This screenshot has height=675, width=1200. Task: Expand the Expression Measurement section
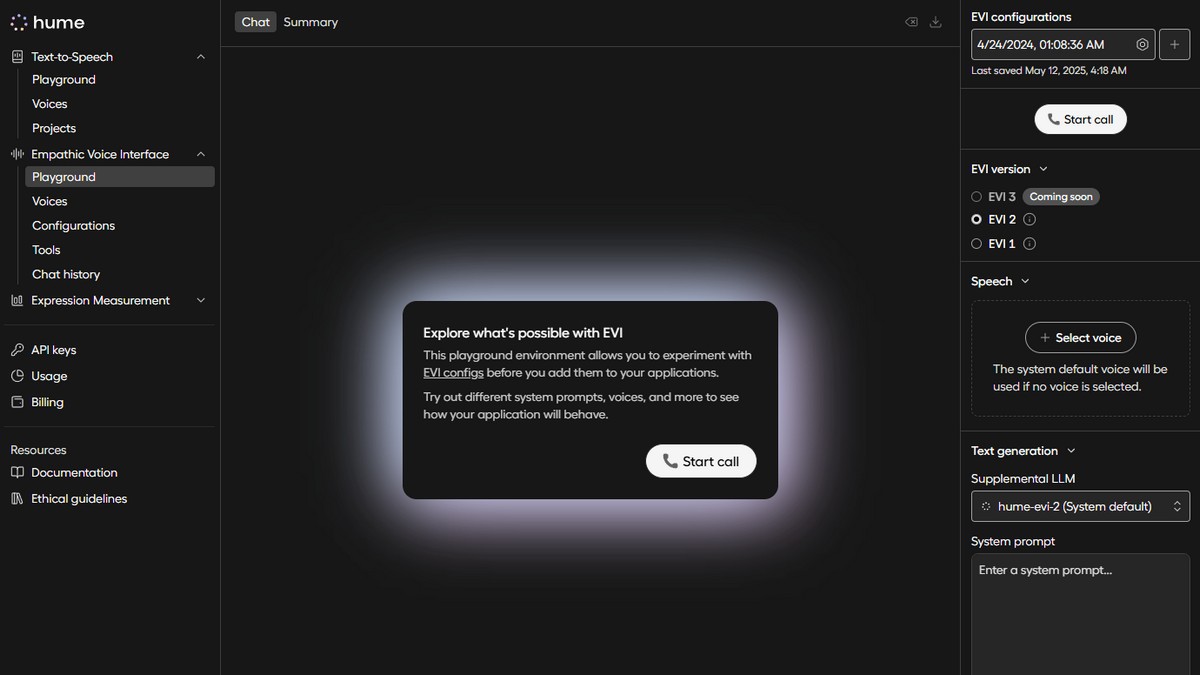pos(201,300)
